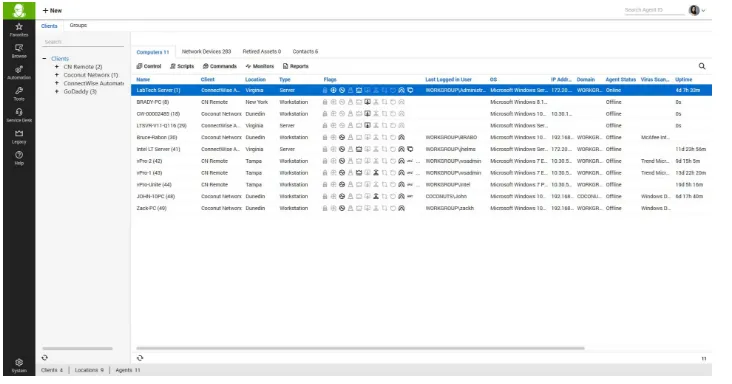Sort by the Uptime column header
The height and width of the screenshot is (384, 732).
point(683,80)
